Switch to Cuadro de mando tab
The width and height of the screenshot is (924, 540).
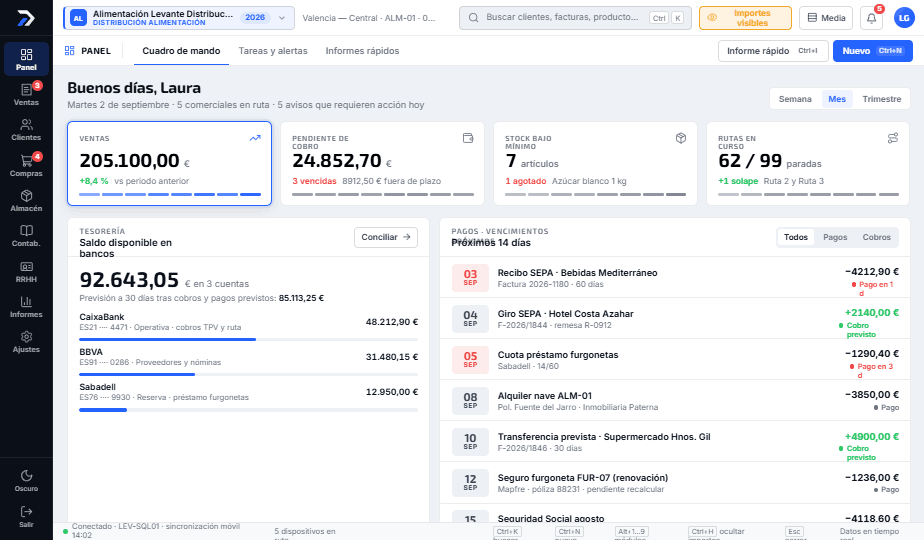coord(182,51)
